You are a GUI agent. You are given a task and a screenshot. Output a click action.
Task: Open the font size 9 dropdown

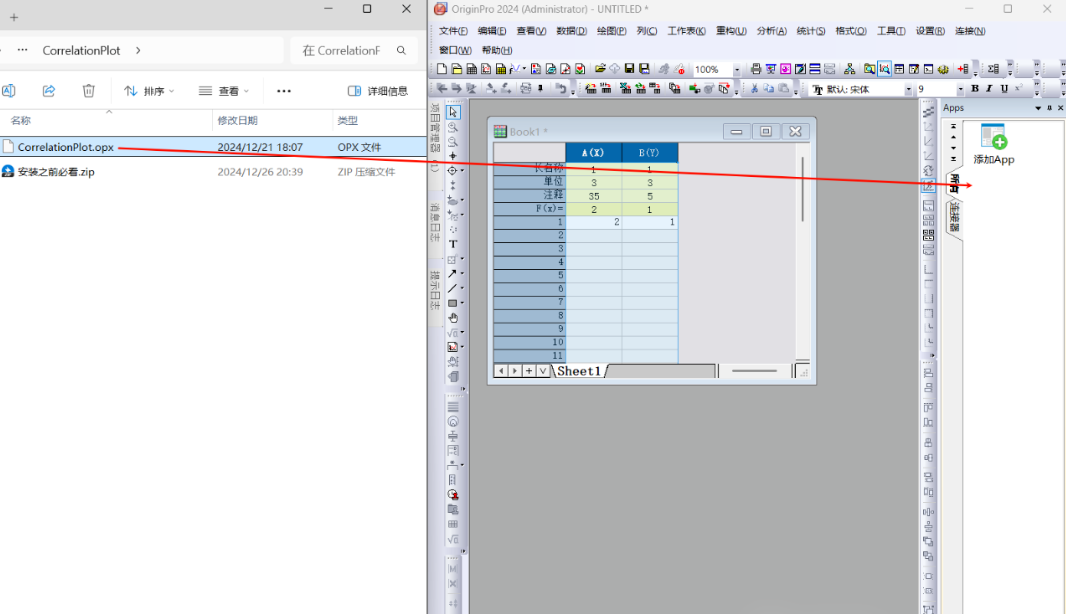[x=960, y=89]
